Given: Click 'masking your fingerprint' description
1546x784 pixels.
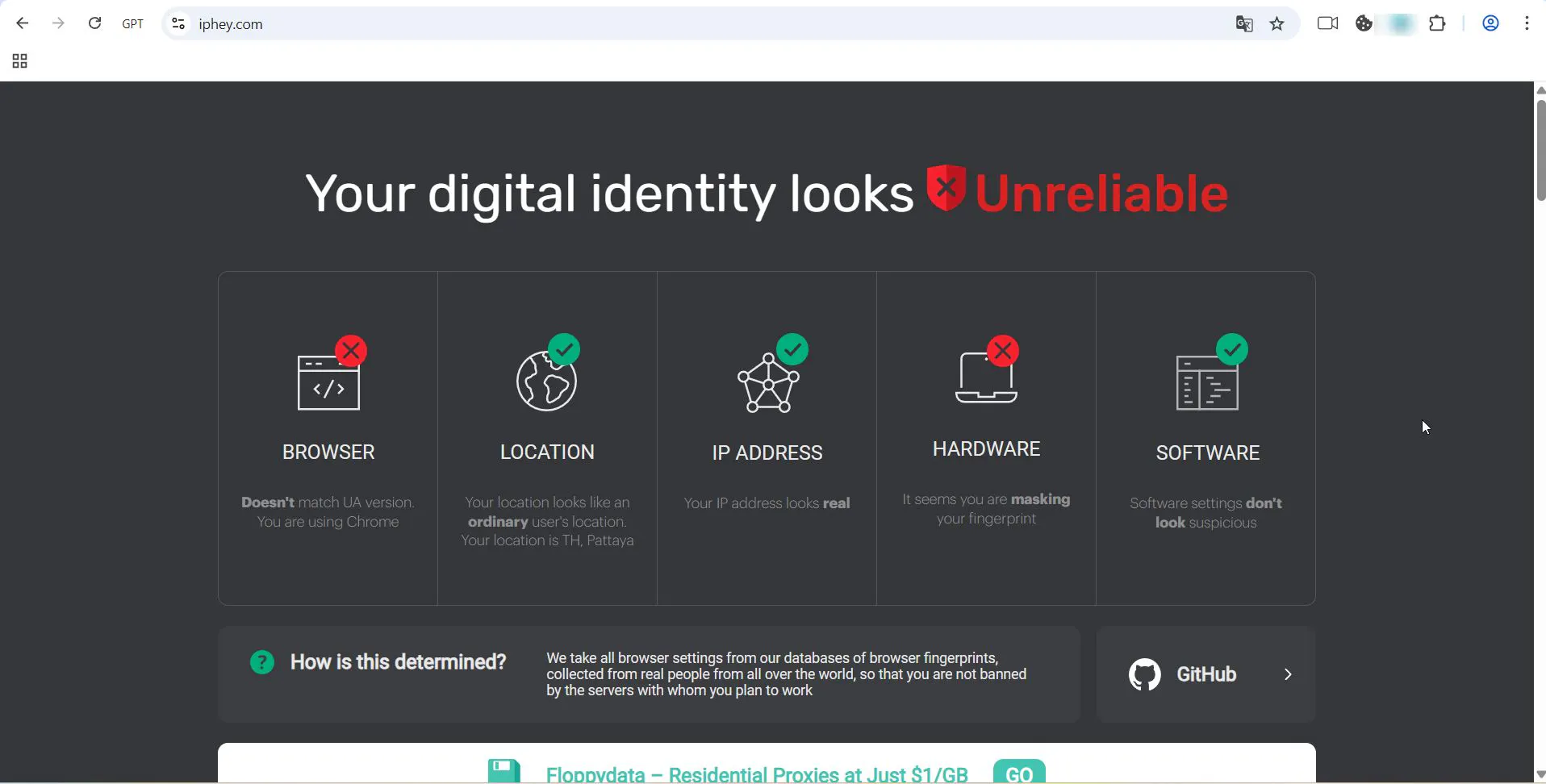Looking at the screenshot, I should [x=986, y=509].
